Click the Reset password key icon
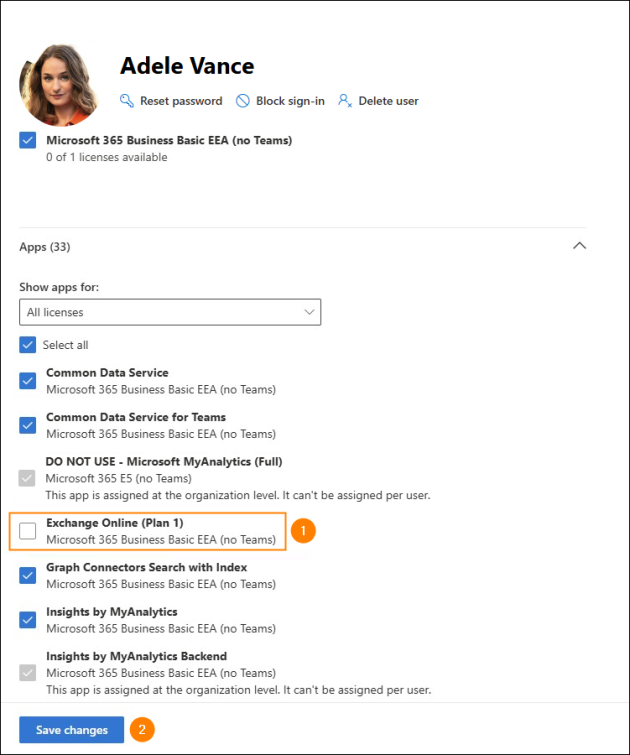Image resolution: width=630 pixels, height=755 pixels. pos(127,101)
